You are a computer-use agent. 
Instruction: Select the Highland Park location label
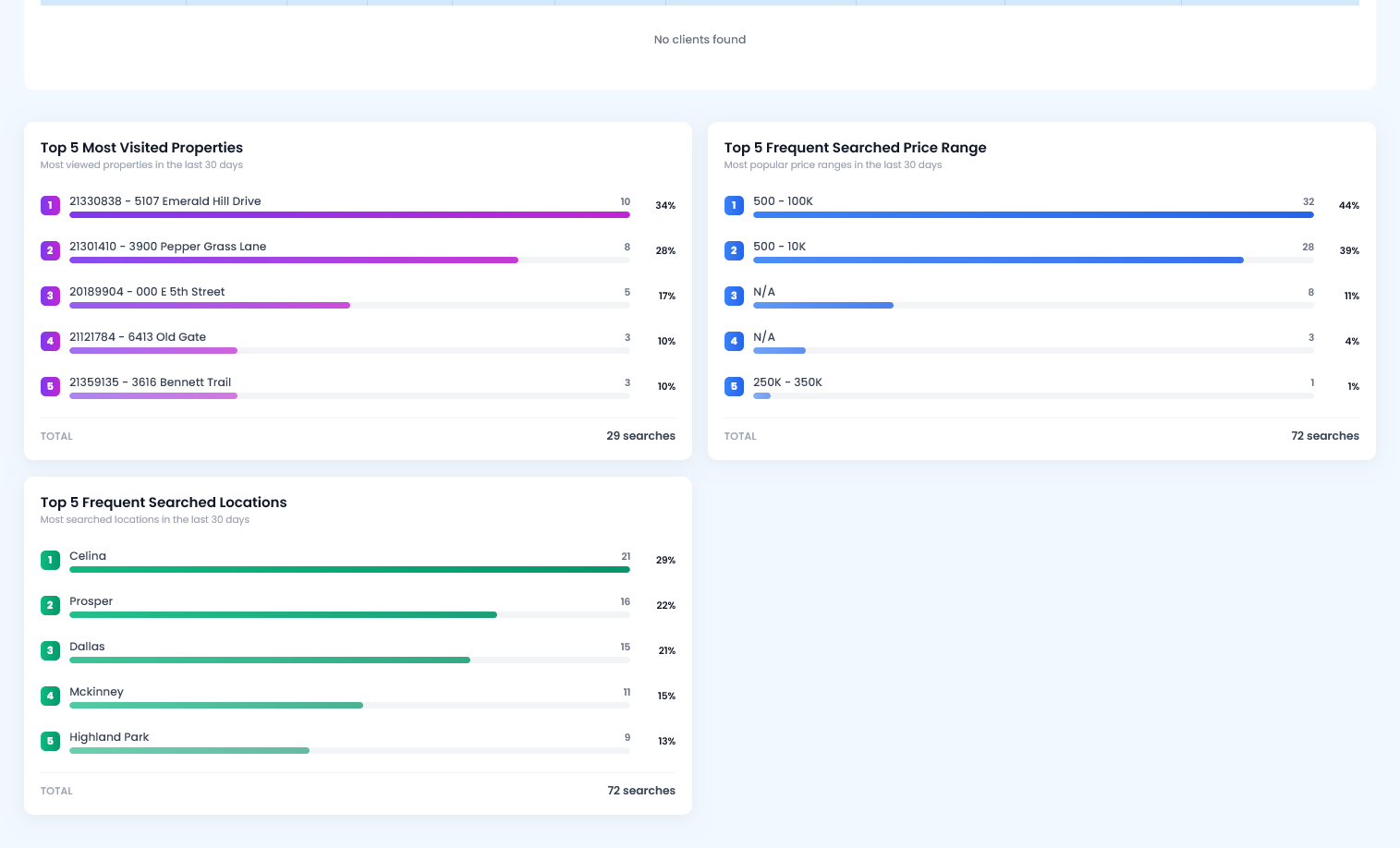pyautogui.click(x=109, y=737)
